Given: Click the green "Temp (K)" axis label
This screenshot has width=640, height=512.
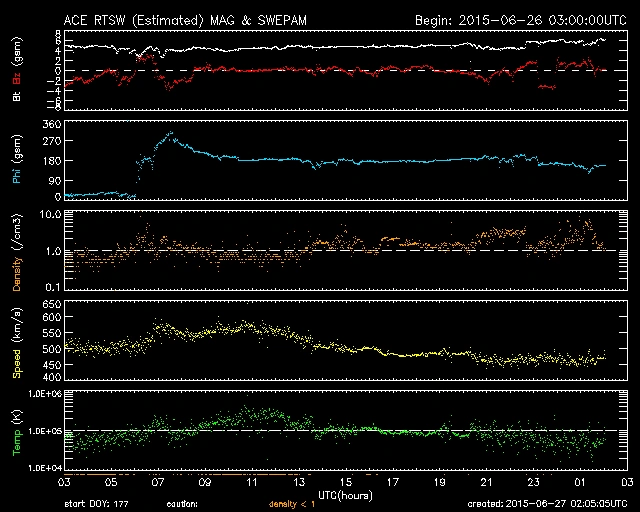Looking at the screenshot, I should [x=17, y=432].
